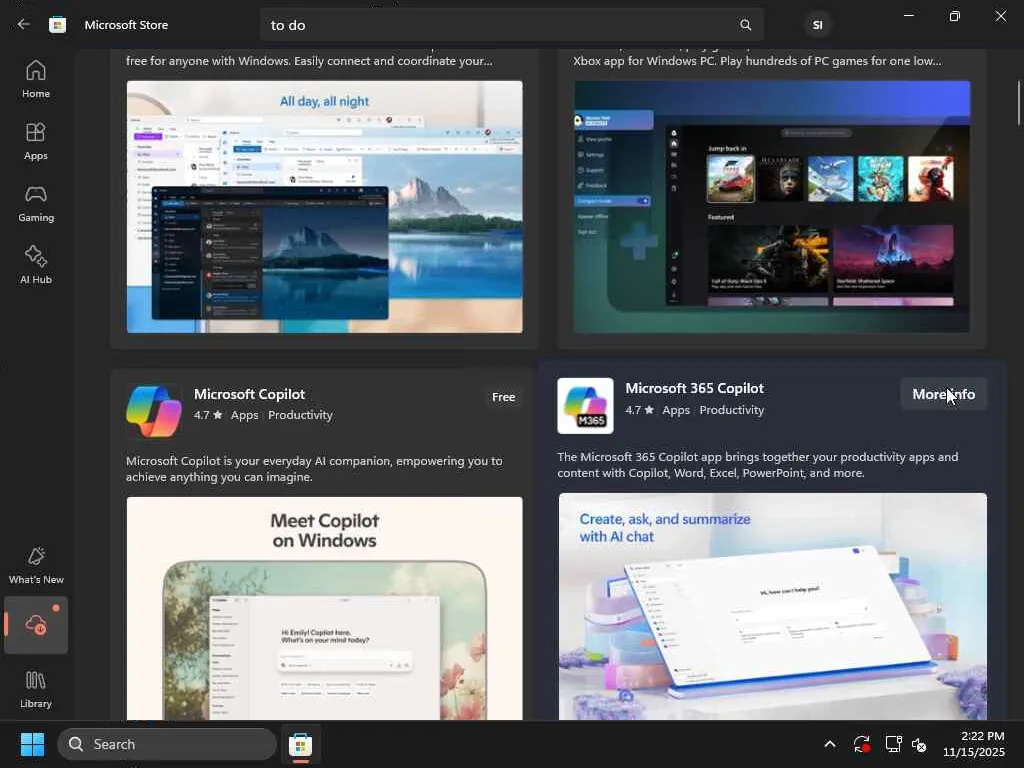This screenshot has height=768, width=1024.
Task: Open AI Hub in the sidebar
Action: point(36,265)
